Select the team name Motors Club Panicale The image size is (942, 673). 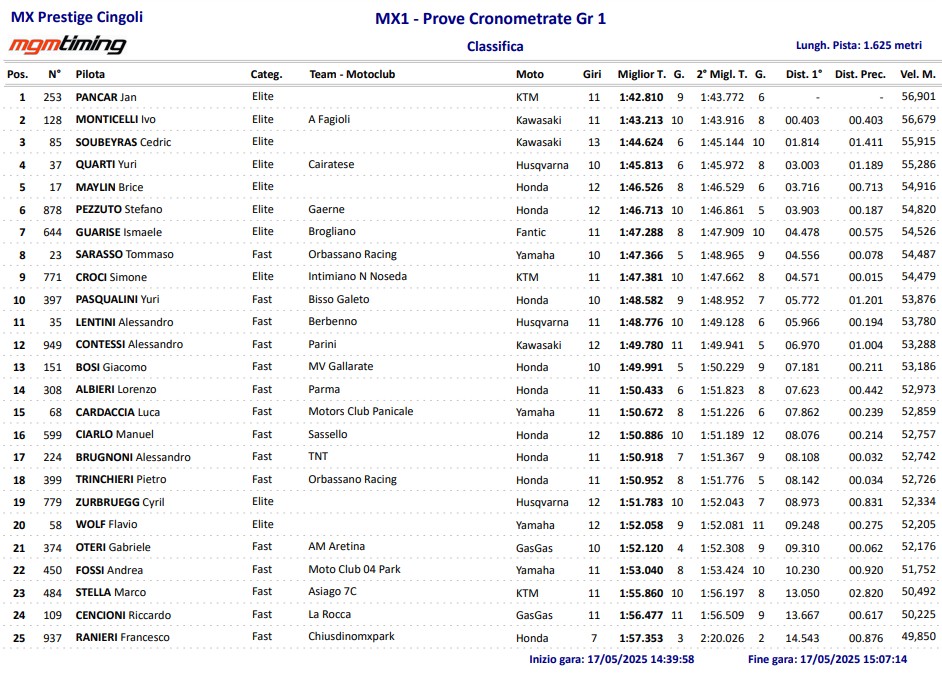click(360, 412)
